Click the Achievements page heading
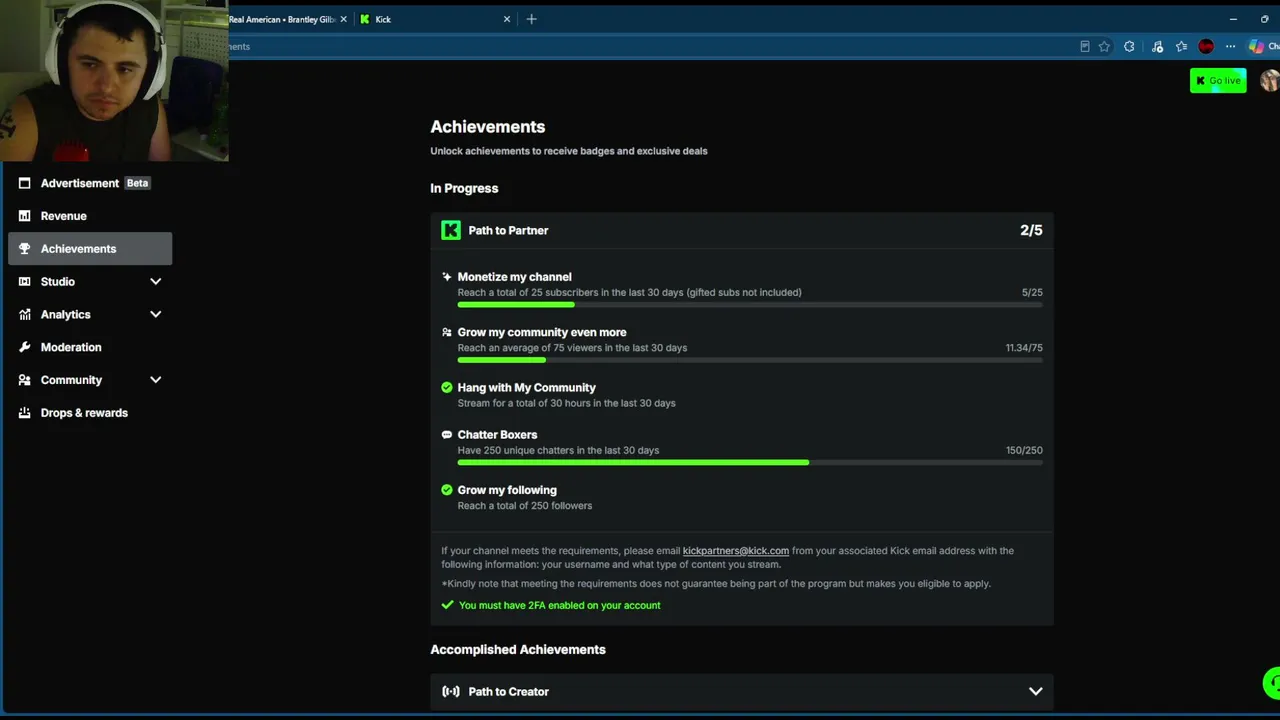This screenshot has height=720, width=1280. pyautogui.click(x=488, y=127)
